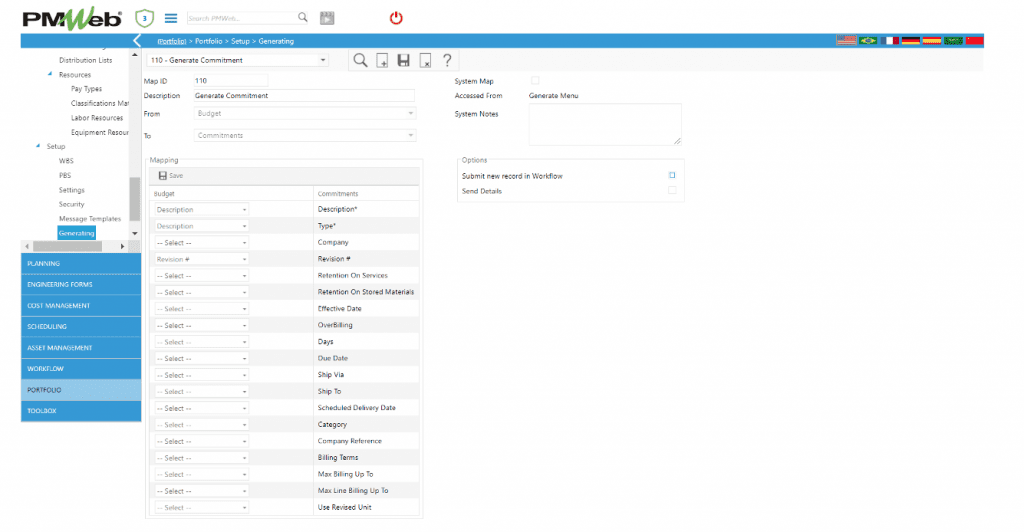Click the sidebar vertical scrollbar thumb

click(135, 199)
